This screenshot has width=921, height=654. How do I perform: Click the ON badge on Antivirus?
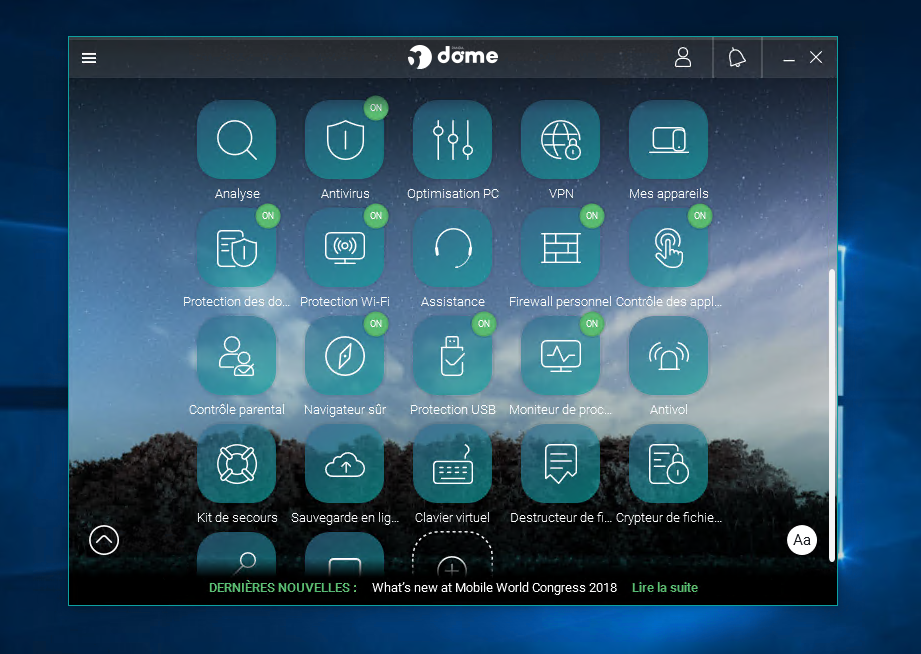point(376,108)
